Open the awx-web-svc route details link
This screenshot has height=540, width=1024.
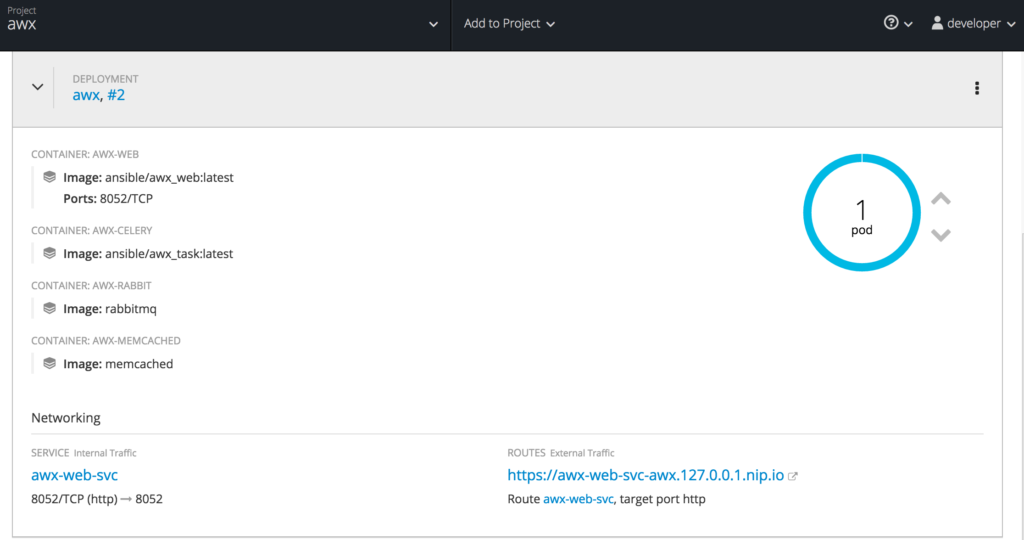pyautogui.click(x=578, y=498)
